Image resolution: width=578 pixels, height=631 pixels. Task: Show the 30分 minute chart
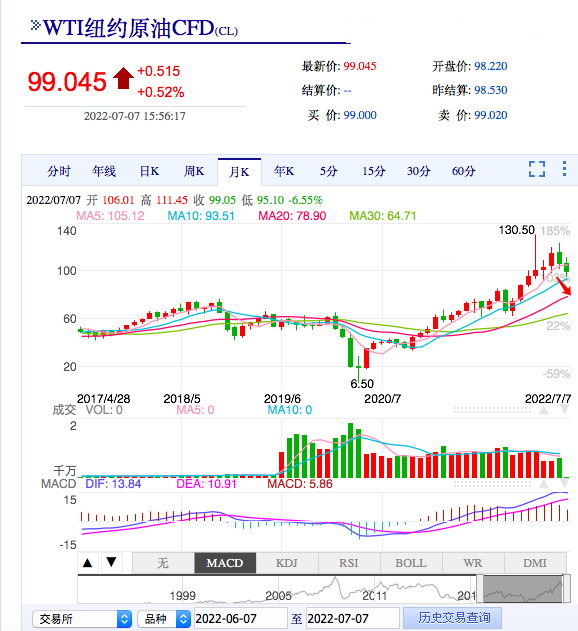click(419, 171)
